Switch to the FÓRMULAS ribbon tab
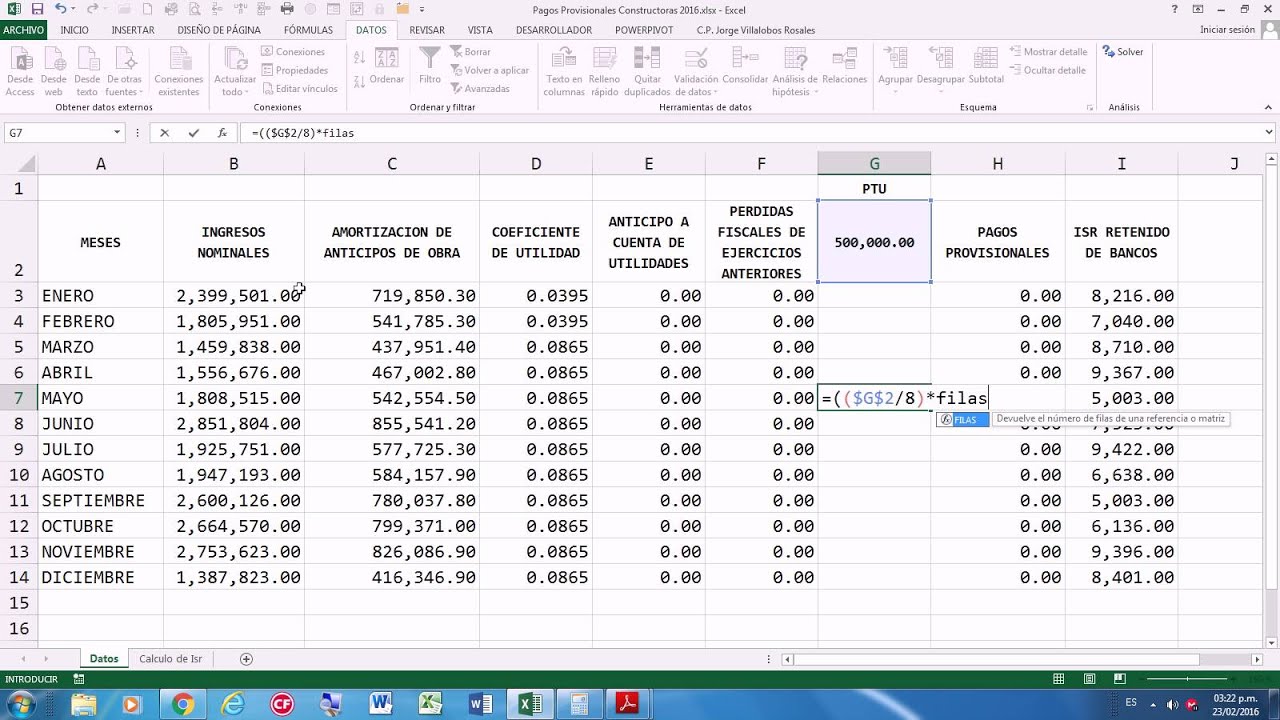1280x720 pixels. click(308, 30)
